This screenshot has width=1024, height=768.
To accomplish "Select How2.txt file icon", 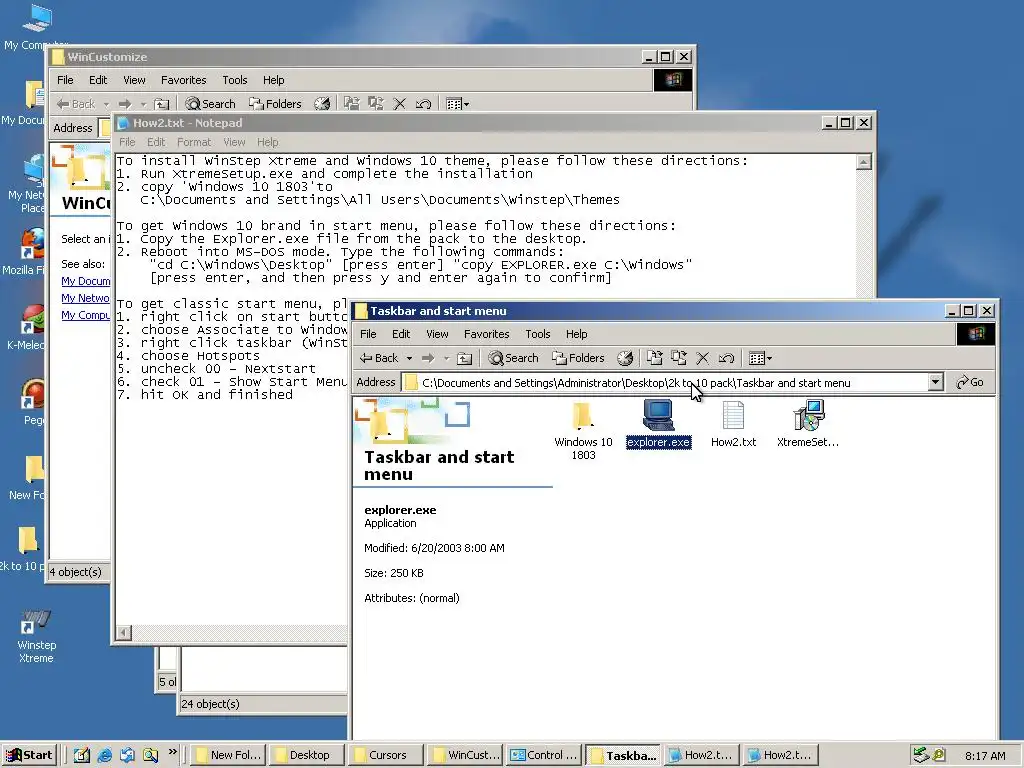I will pos(733,415).
